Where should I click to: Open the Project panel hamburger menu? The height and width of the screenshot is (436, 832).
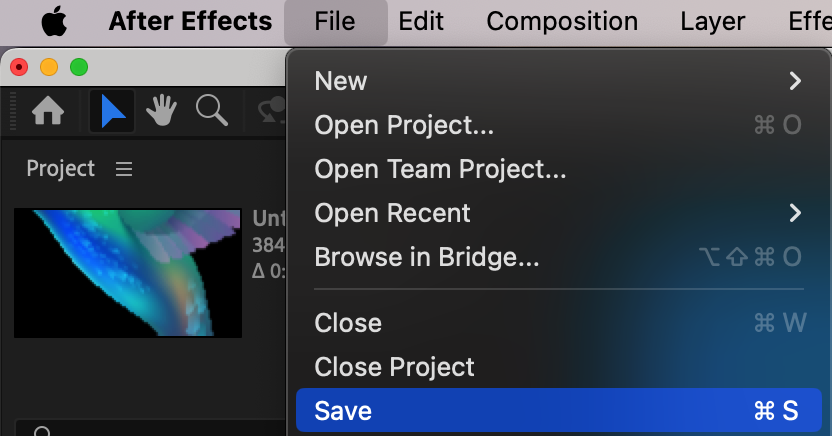(124, 169)
